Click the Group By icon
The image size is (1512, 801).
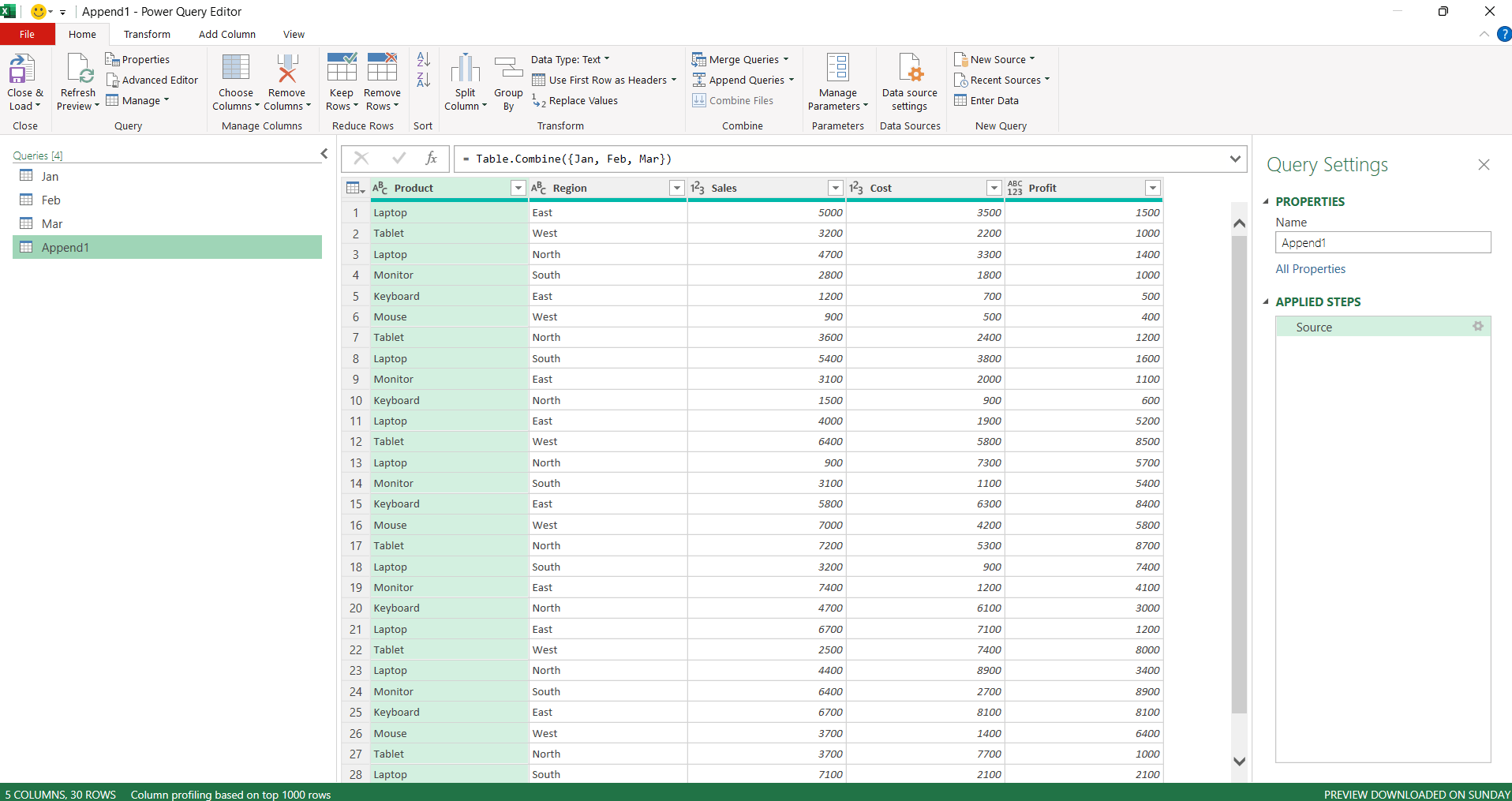[509, 68]
